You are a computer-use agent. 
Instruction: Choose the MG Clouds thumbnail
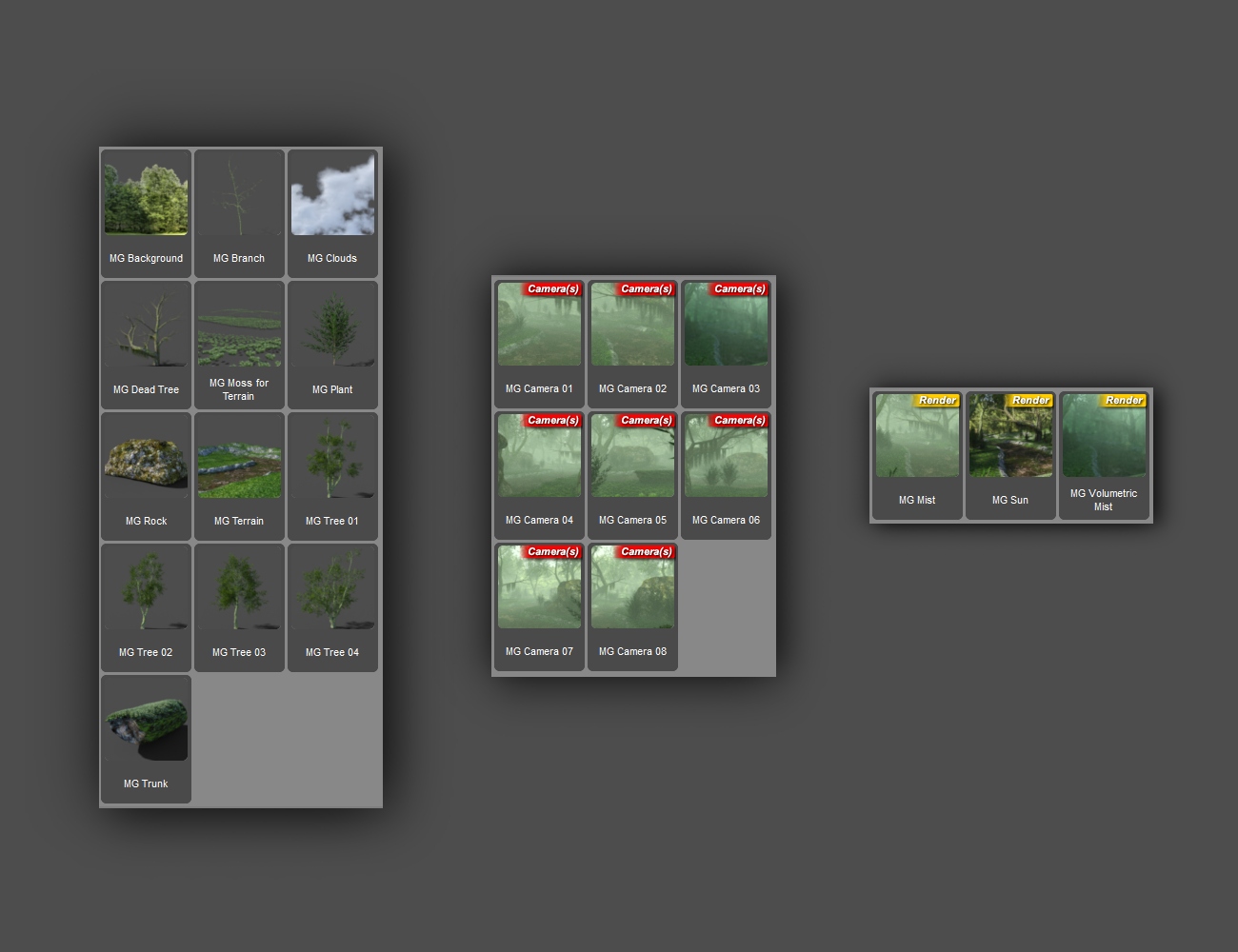click(332, 213)
